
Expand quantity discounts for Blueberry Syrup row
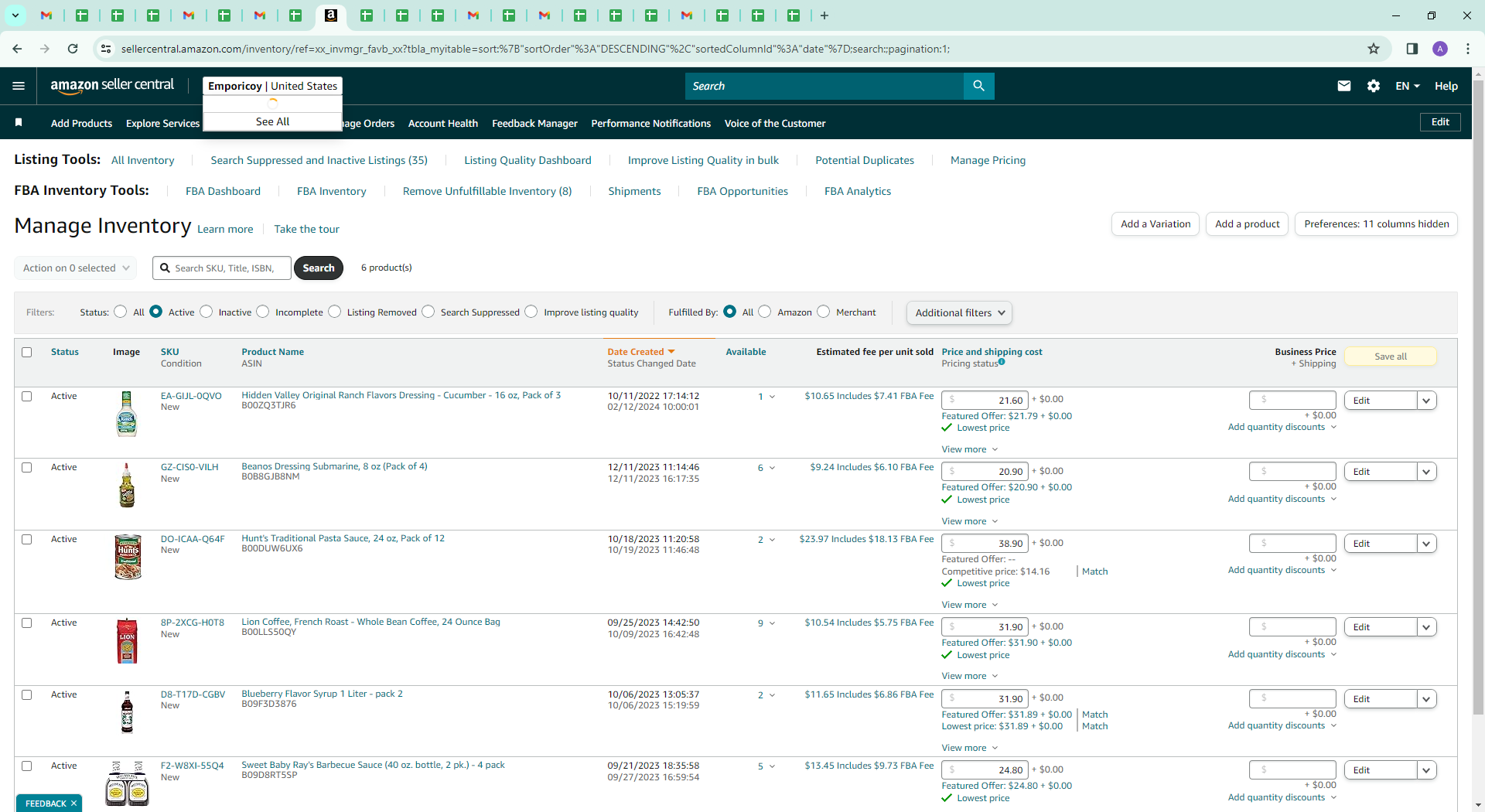click(1282, 725)
